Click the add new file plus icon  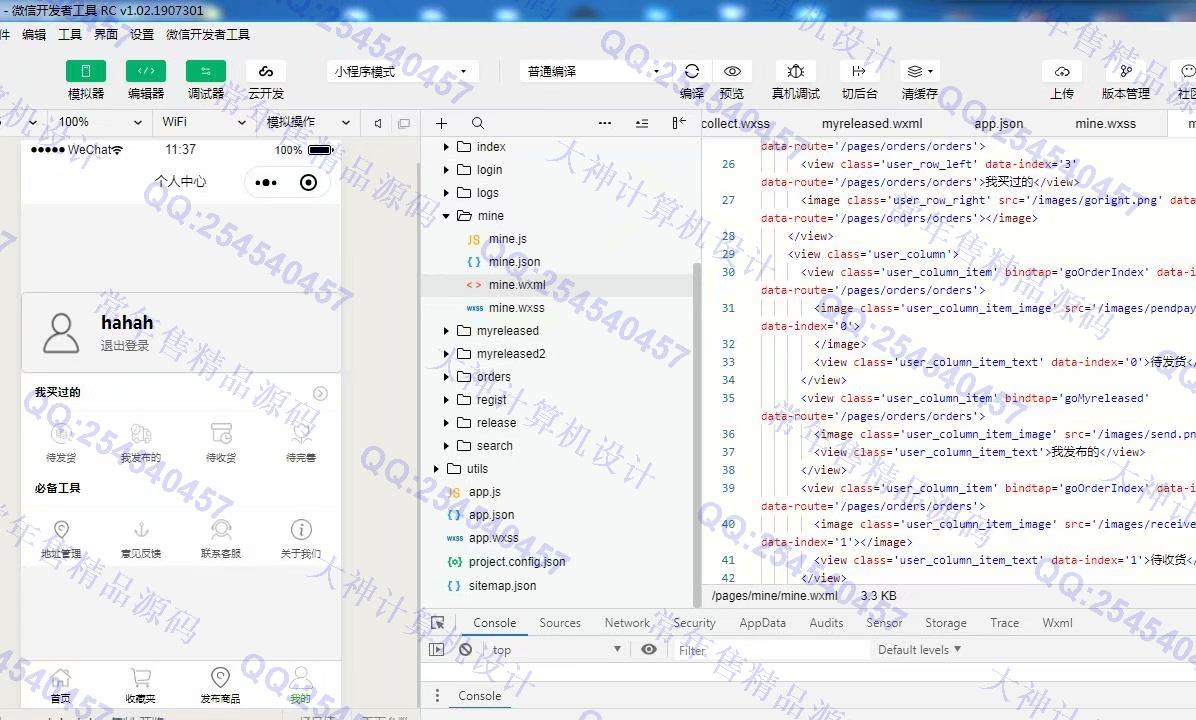coord(442,123)
